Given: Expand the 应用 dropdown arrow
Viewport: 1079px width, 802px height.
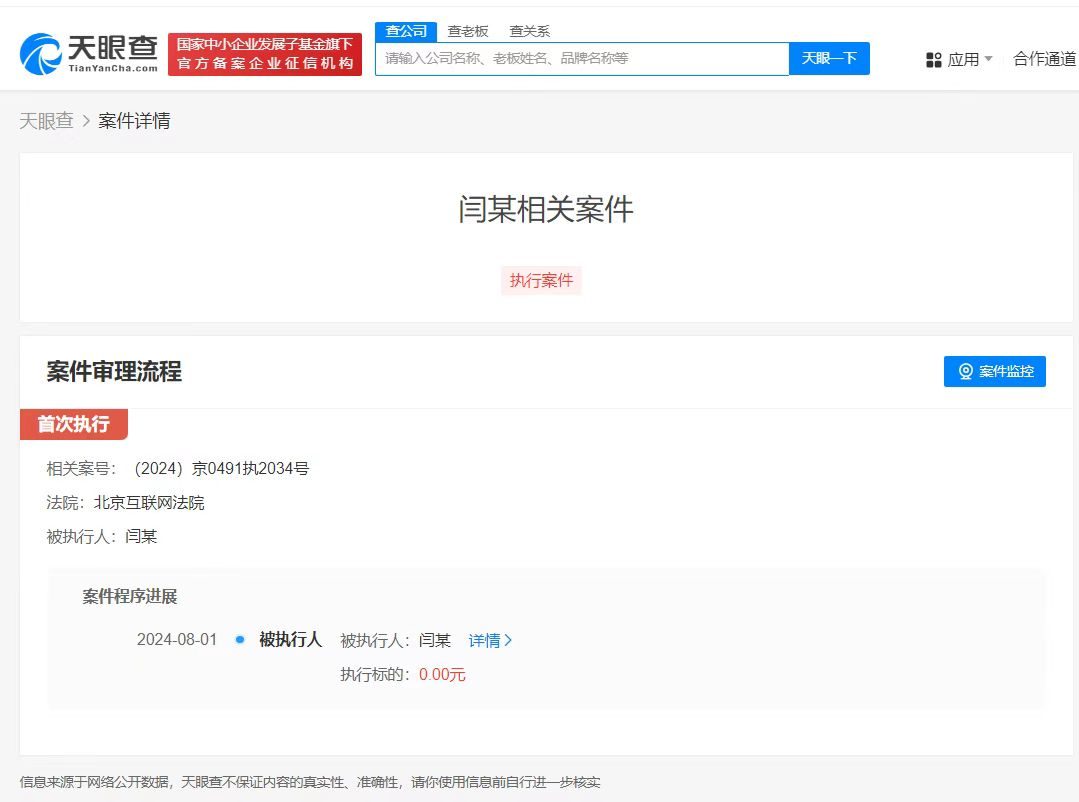Looking at the screenshot, I should click(990, 59).
